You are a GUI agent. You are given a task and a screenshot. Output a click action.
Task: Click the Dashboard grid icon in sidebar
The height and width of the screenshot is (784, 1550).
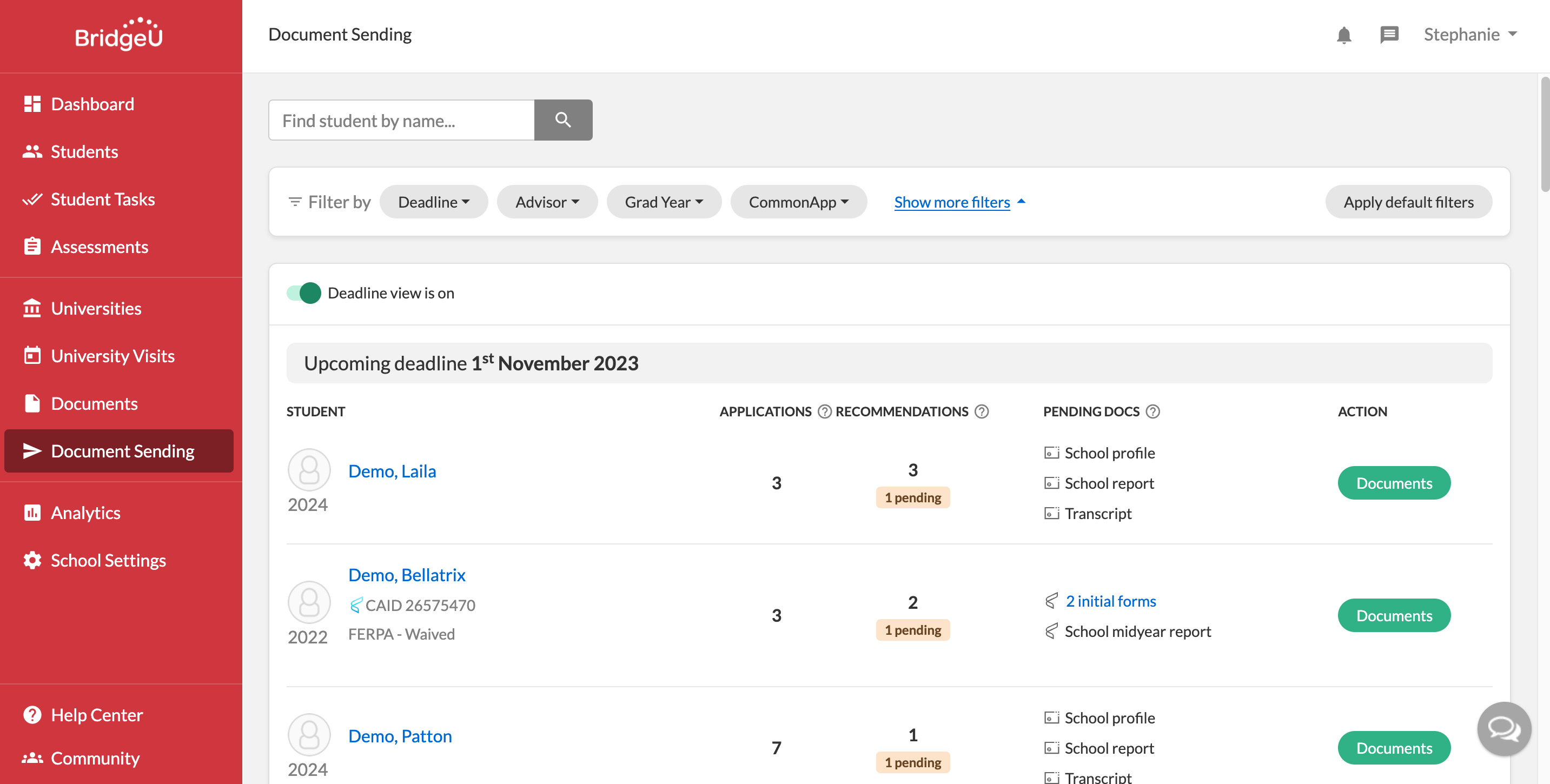point(32,104)
